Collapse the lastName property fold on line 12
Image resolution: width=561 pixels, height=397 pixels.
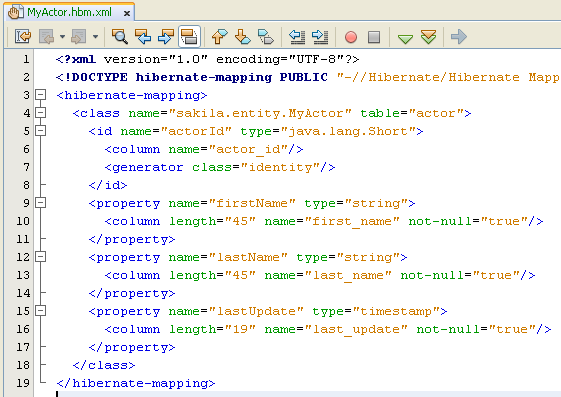(41, 257)
